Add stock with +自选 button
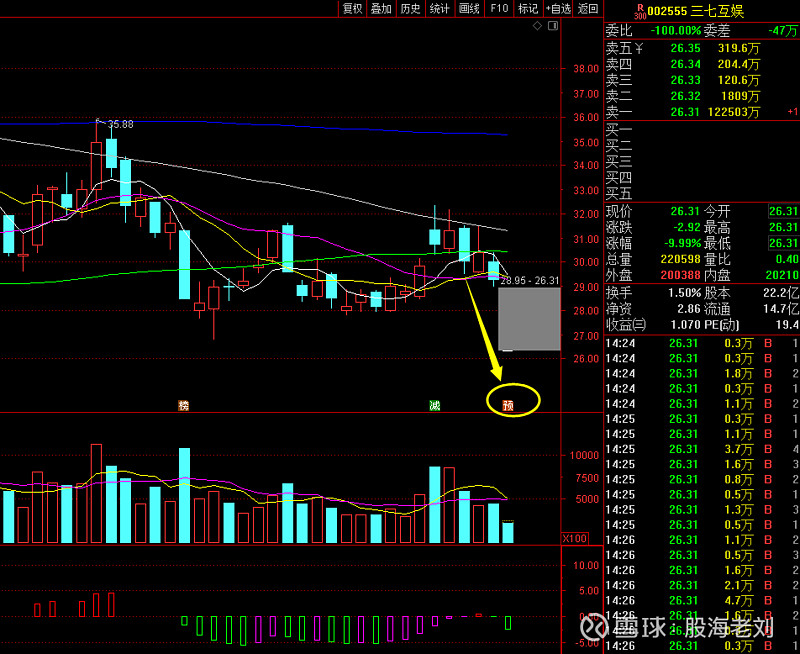The image size is (800, 654). 558,9
